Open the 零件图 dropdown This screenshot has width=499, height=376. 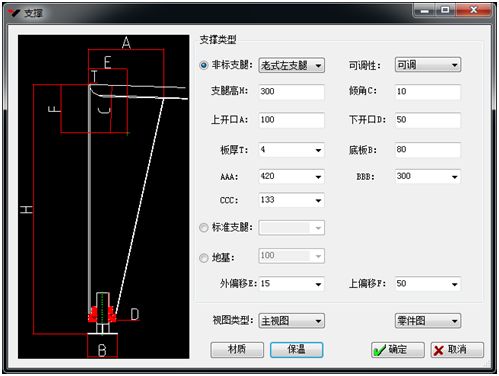pyautogui.click(x=428, y=321)
